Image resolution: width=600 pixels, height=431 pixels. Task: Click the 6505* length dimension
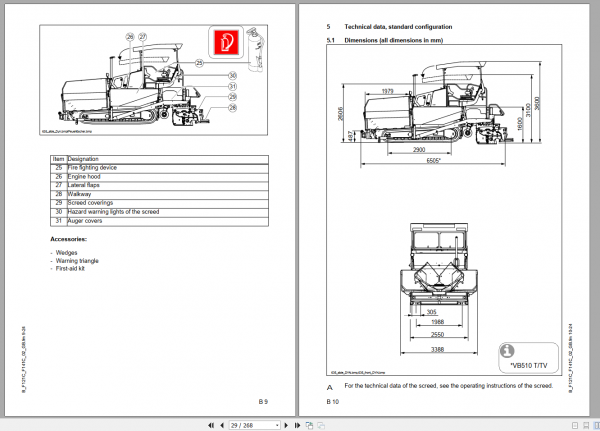433,160
